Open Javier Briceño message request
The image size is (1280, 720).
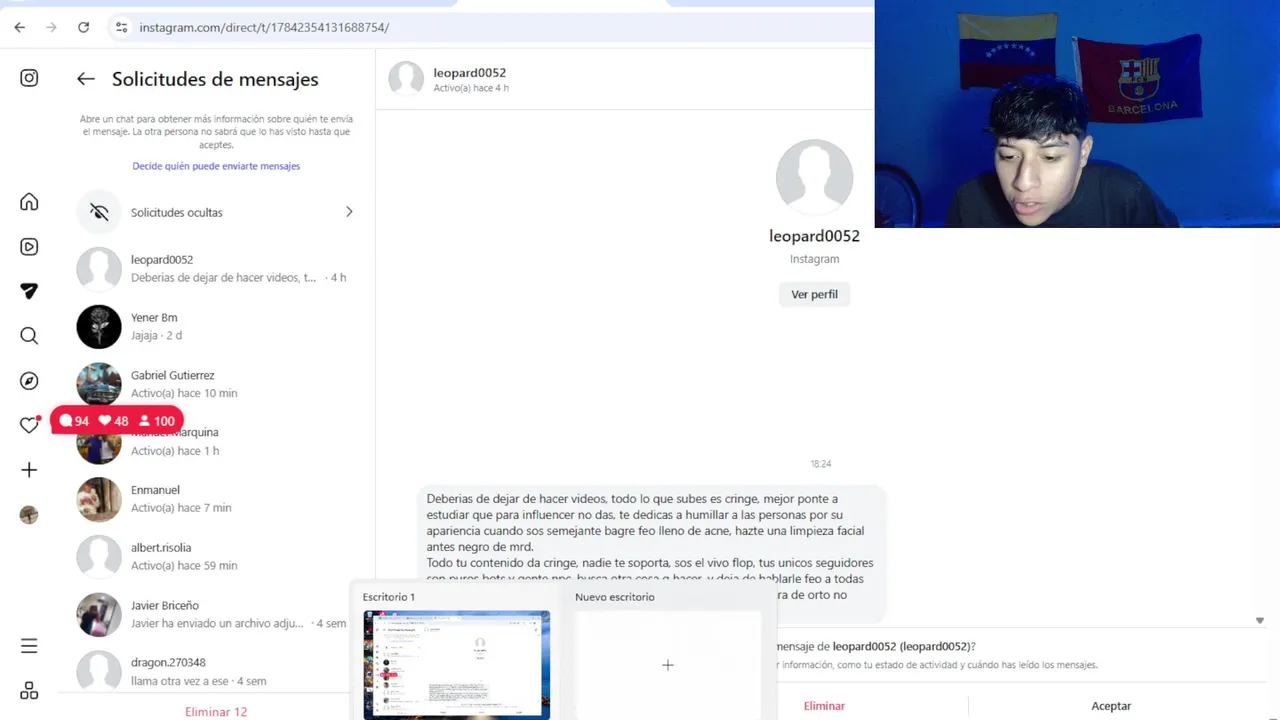(216, 614)
